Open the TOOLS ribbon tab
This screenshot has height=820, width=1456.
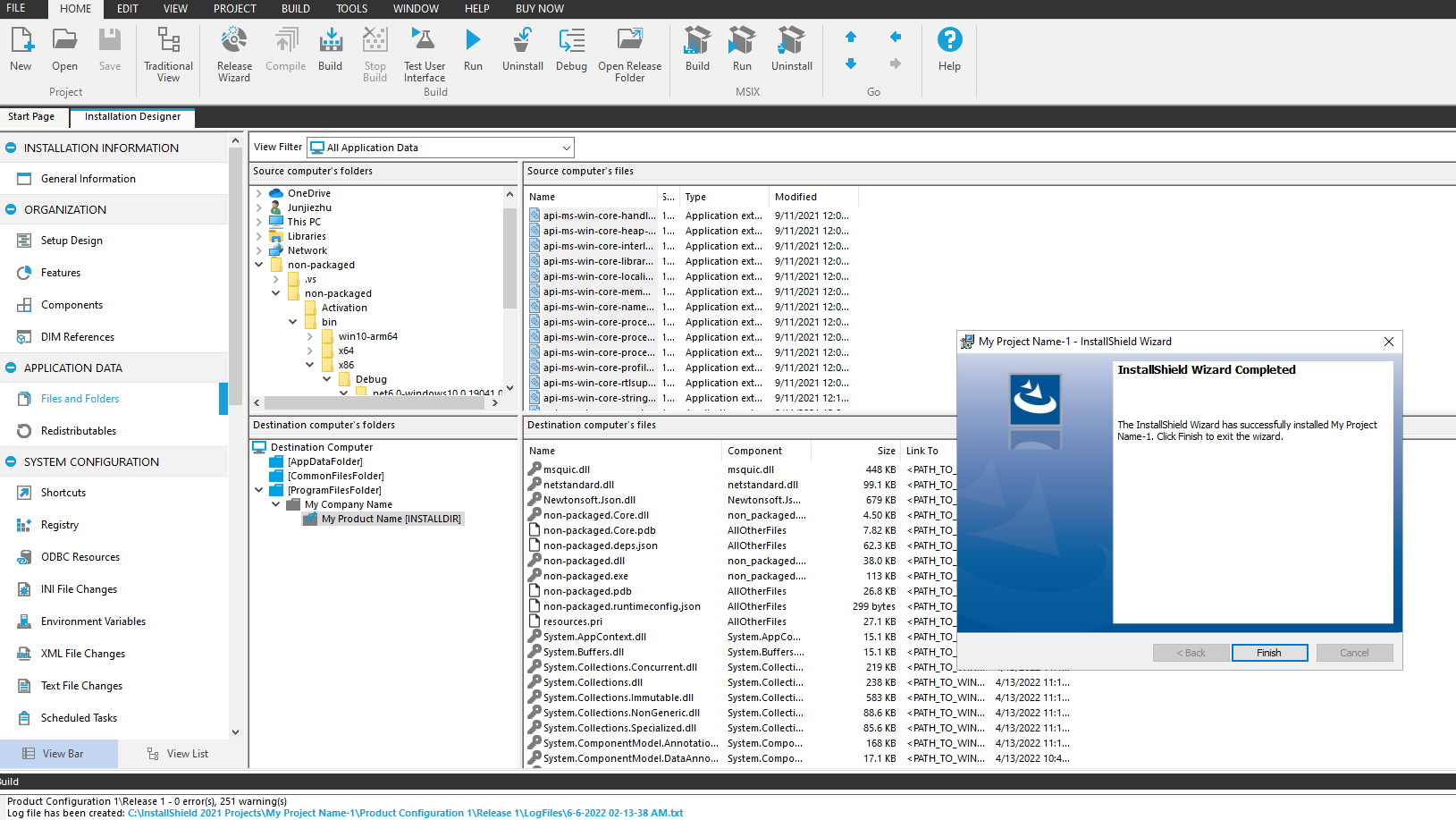pyautogui.click(x=351, y=8)
